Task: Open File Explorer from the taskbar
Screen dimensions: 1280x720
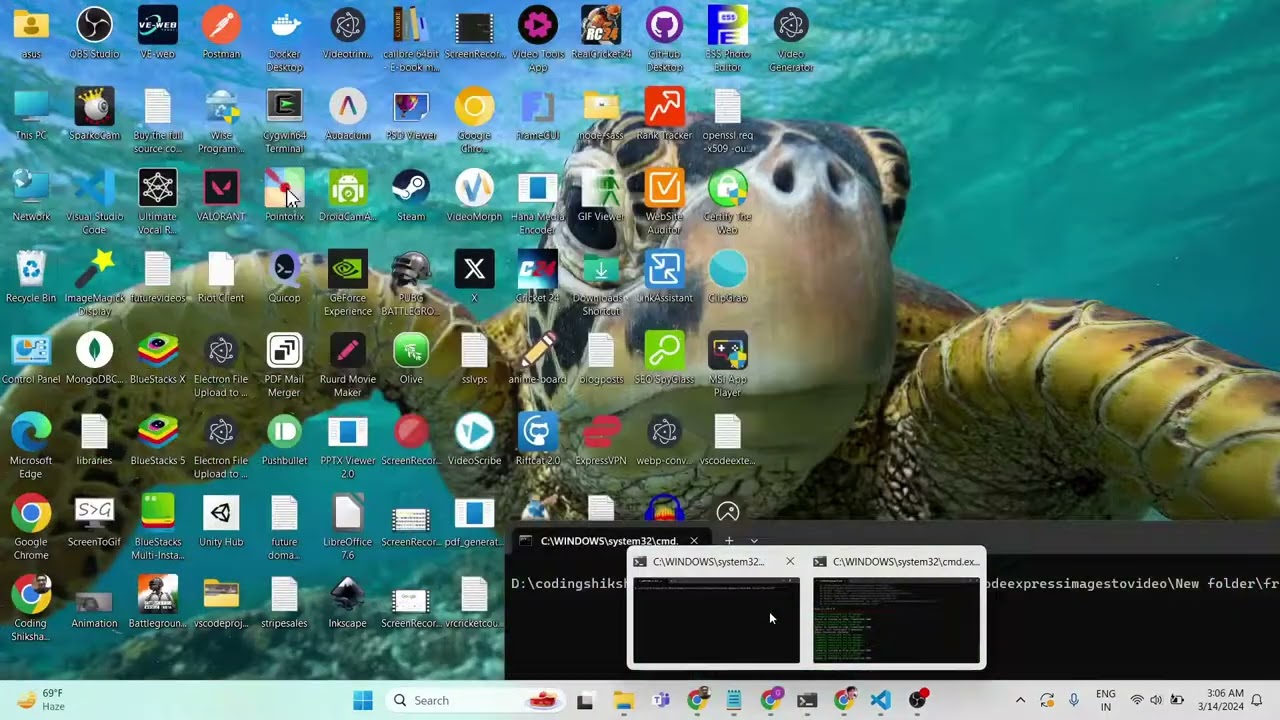Action: [623, 700]
